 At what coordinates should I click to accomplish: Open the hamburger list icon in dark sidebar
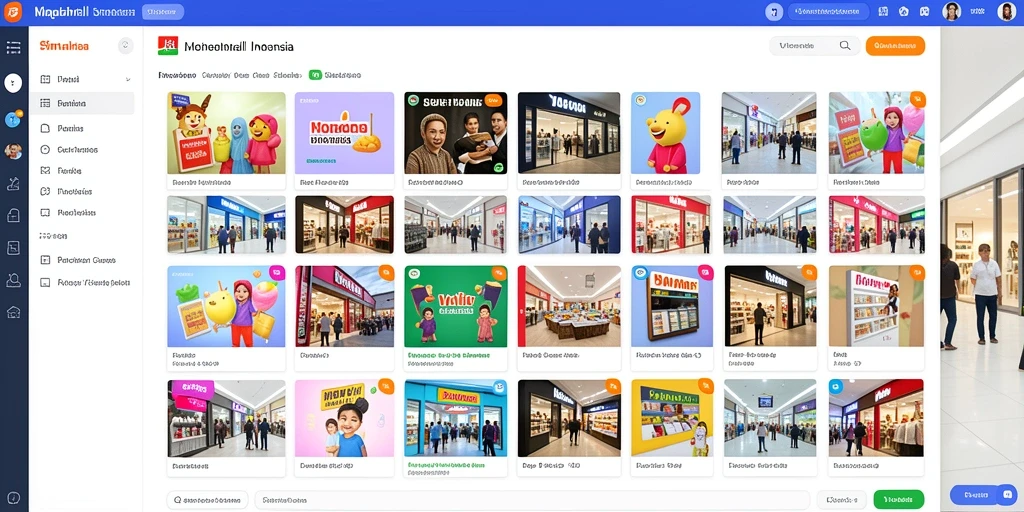coord(13,47)
